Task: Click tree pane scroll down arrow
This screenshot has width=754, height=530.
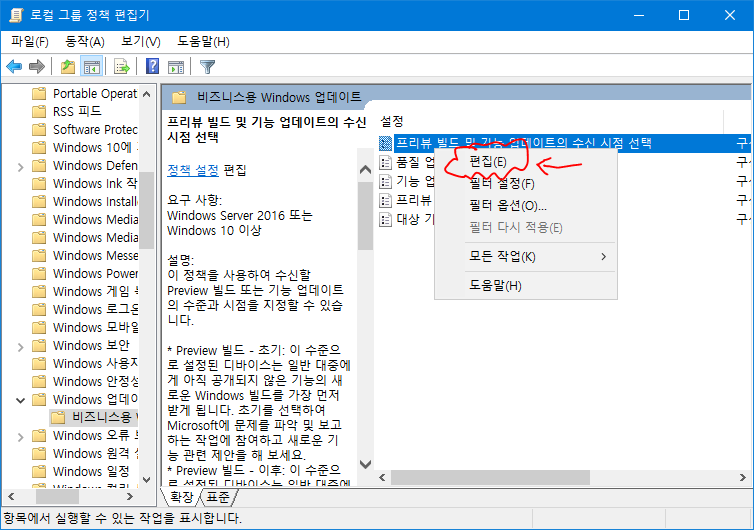Action: click(x=147, y=480)
